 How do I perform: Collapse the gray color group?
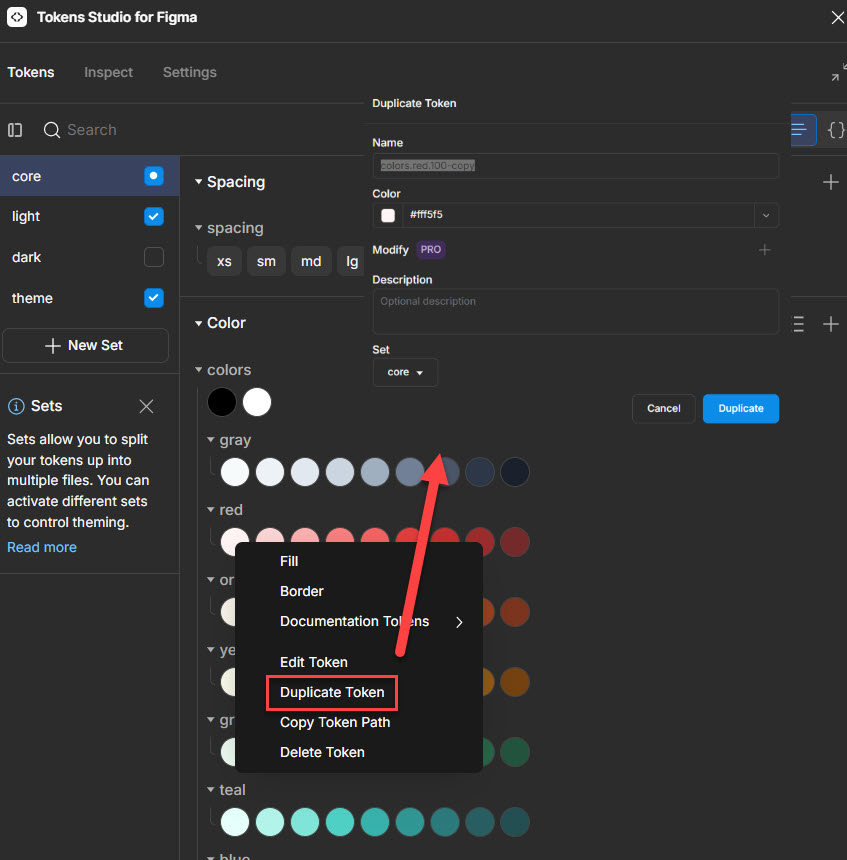tap(211, 440)
